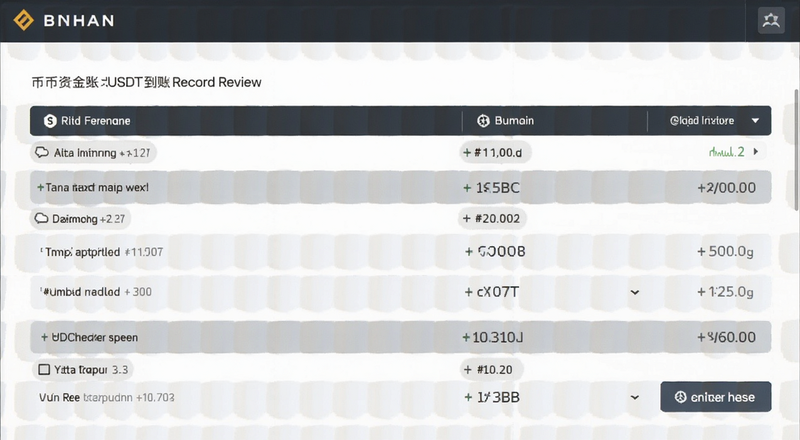Open the Daimohg +2.27 pill label
Screen dimensions: 800x440
coord(80,218)
